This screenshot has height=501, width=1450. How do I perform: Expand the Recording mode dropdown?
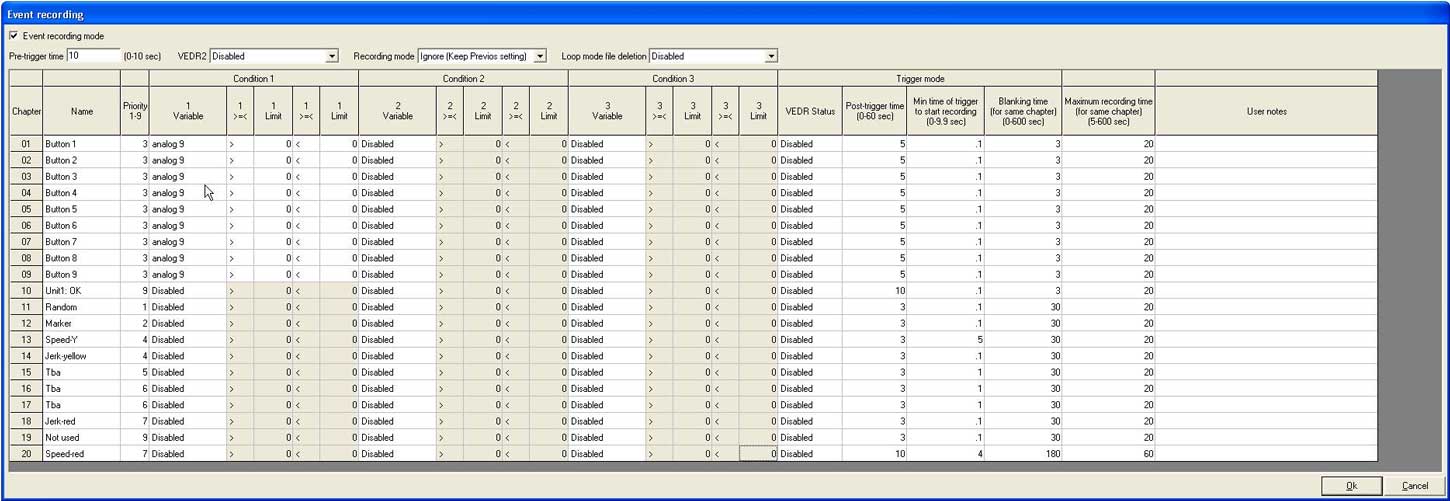click(x=540, y=57)
